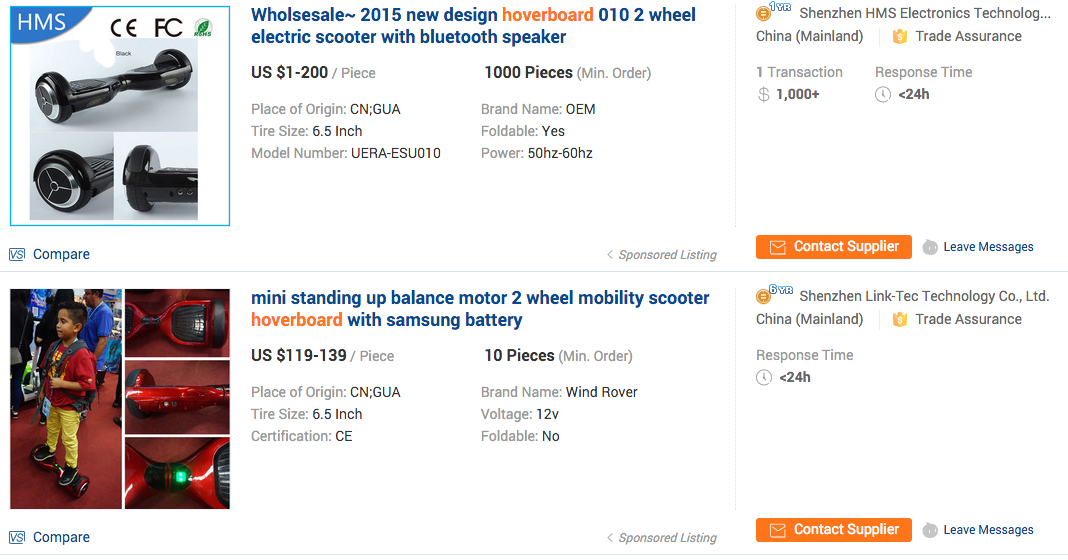Expand the first Sponsored Listing arrow

point(610,255)
